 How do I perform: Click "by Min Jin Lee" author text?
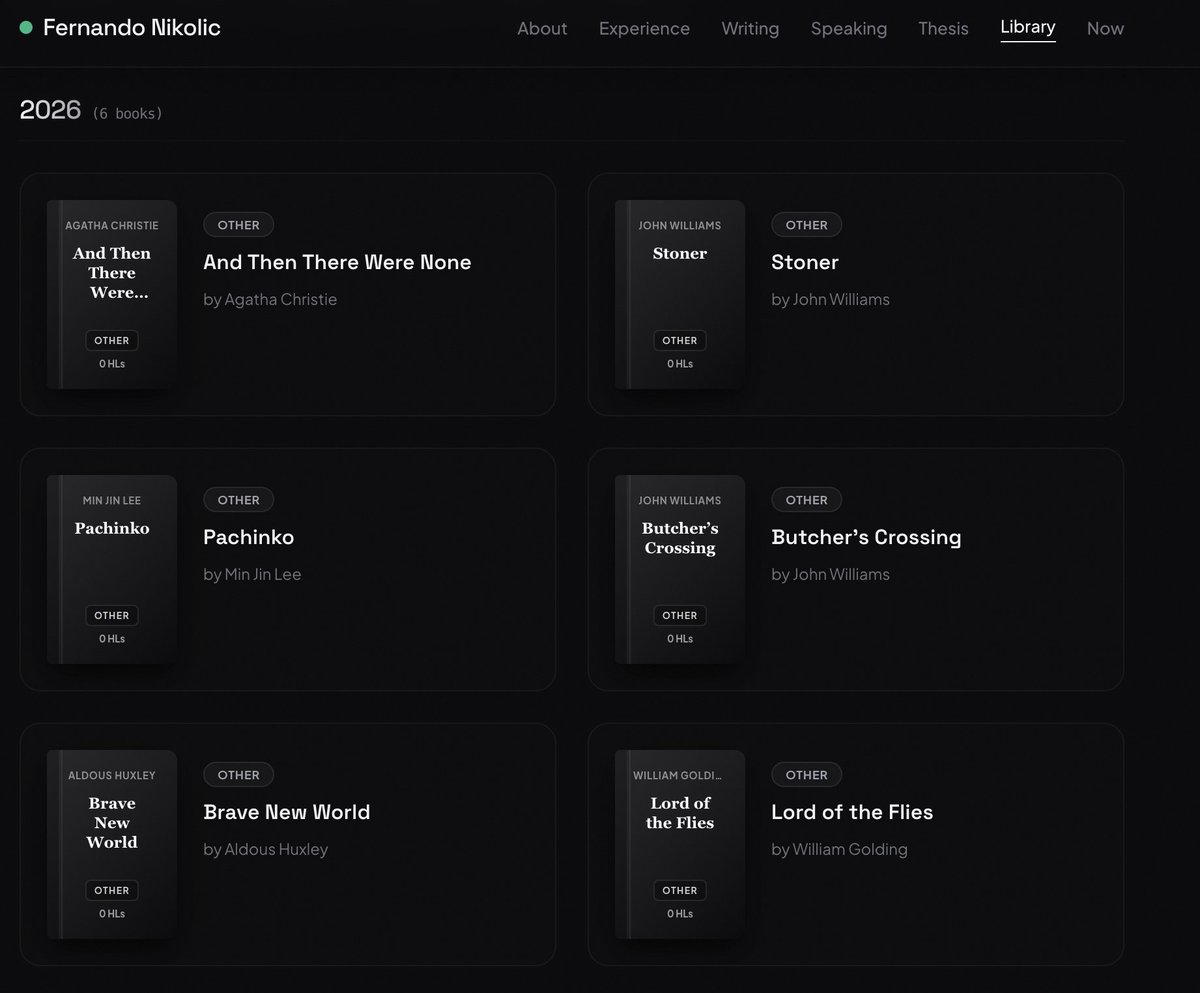click(252, 574)
